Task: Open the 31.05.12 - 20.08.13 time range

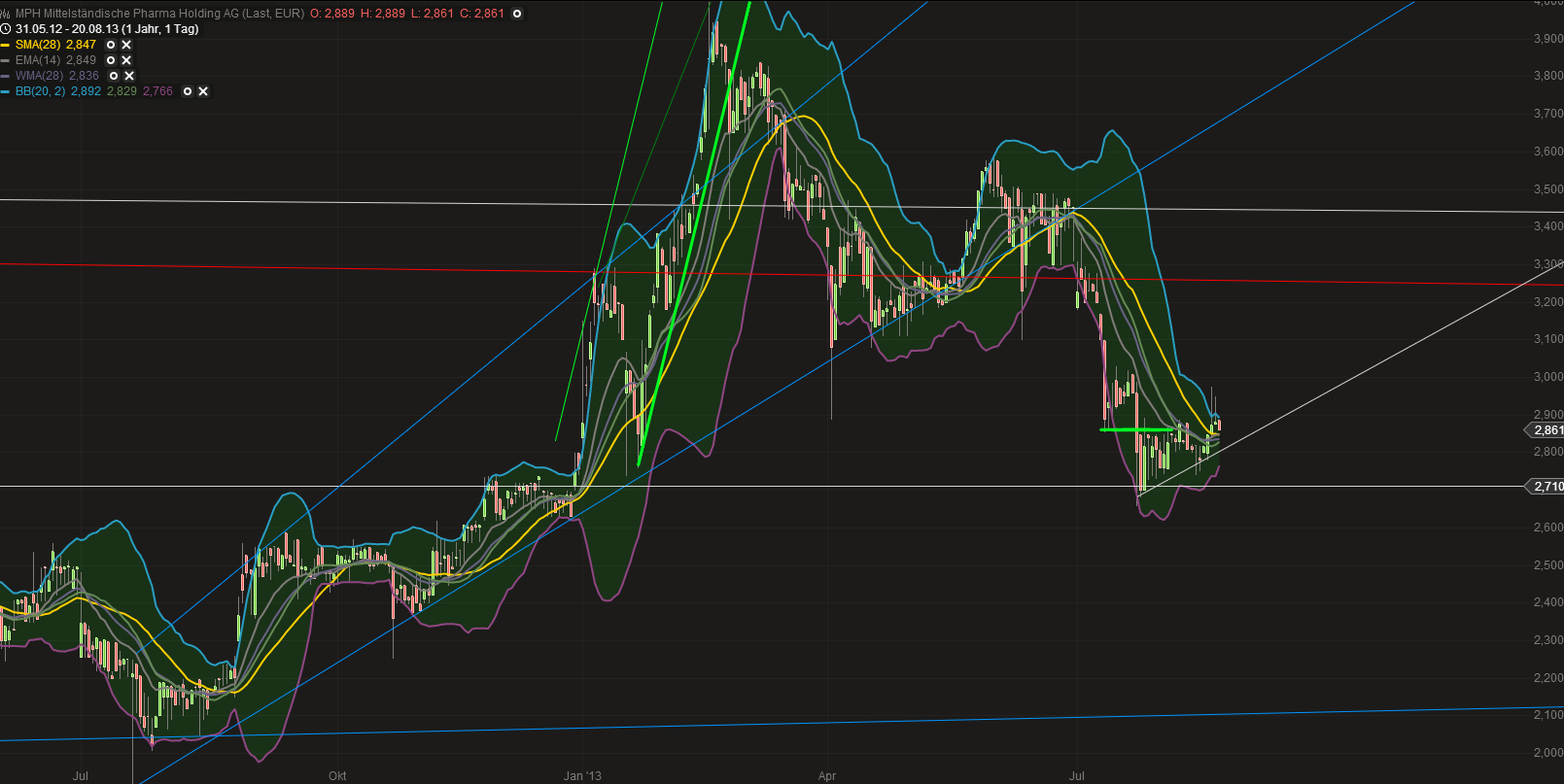Action: (107, 29)
